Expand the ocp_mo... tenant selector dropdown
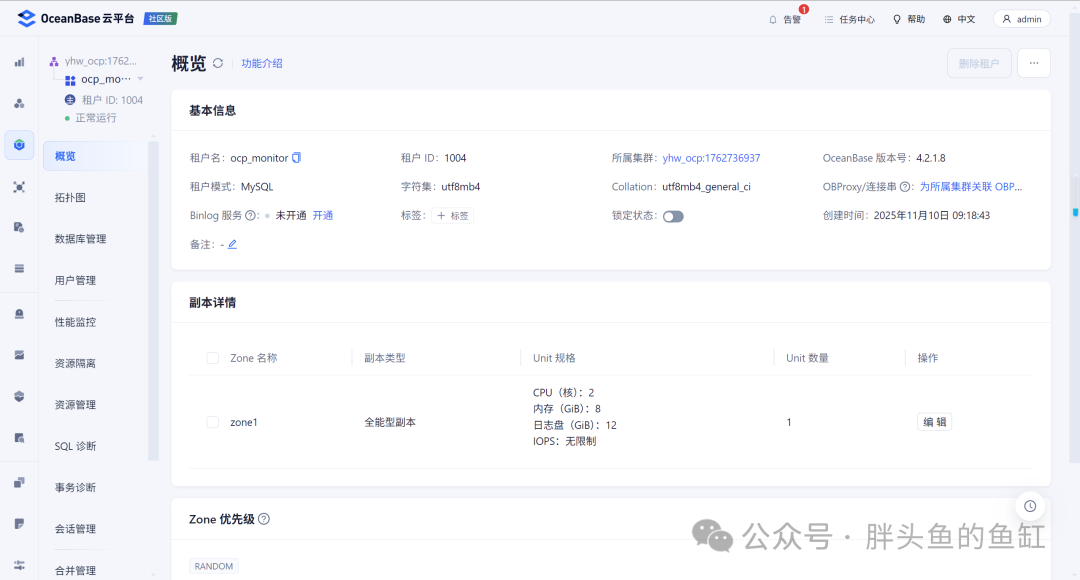 [x=141, y=79]
